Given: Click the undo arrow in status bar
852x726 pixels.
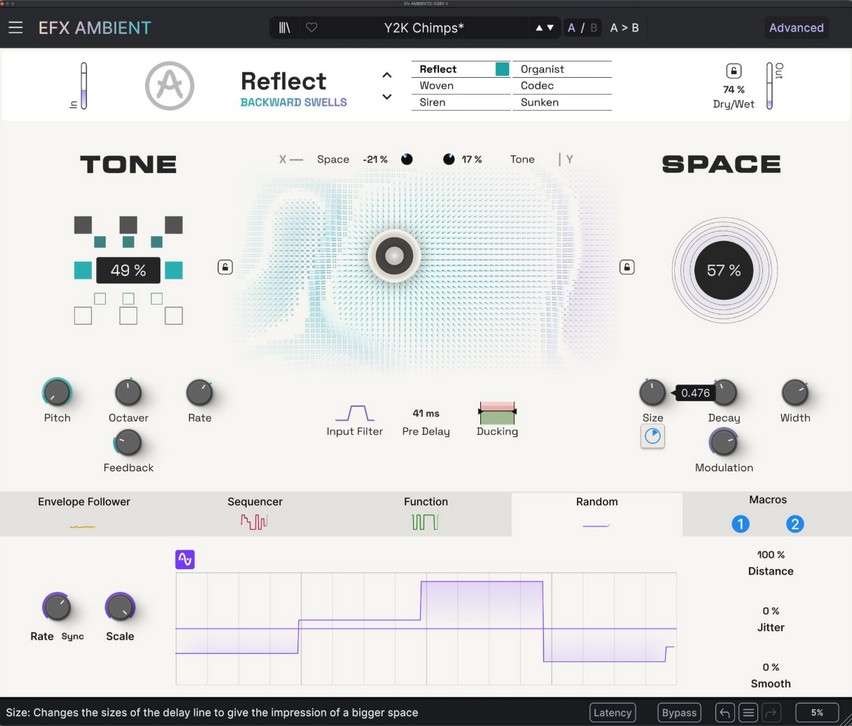Looking at the screenshot, I should [725, 712].
